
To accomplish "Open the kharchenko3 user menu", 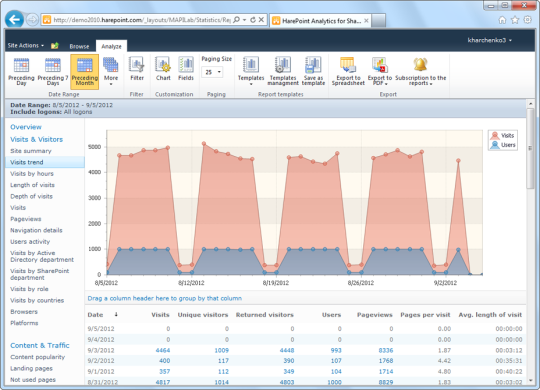I will coord(489,40).
